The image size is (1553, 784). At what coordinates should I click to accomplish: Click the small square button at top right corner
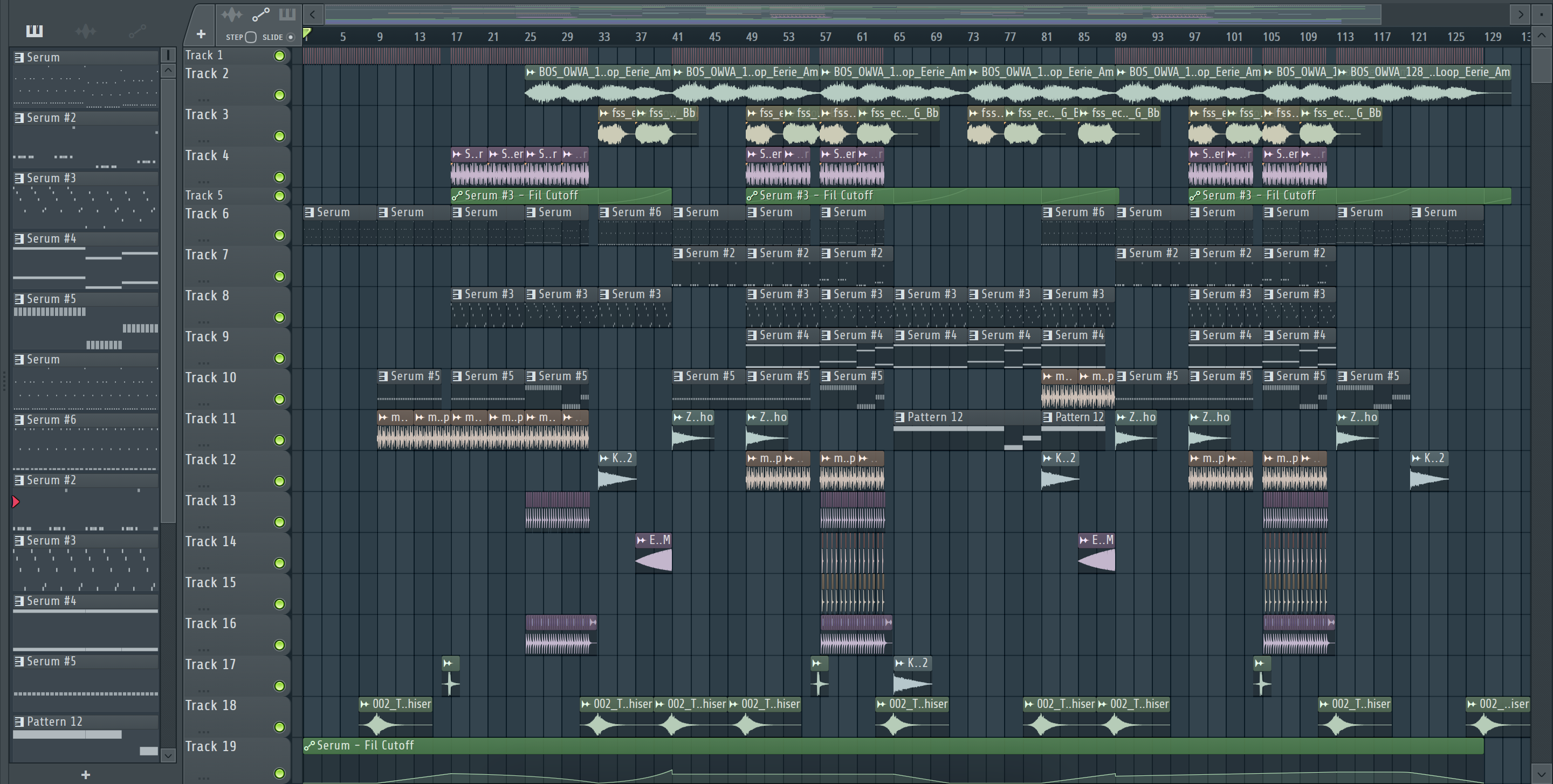point(1542,14)
